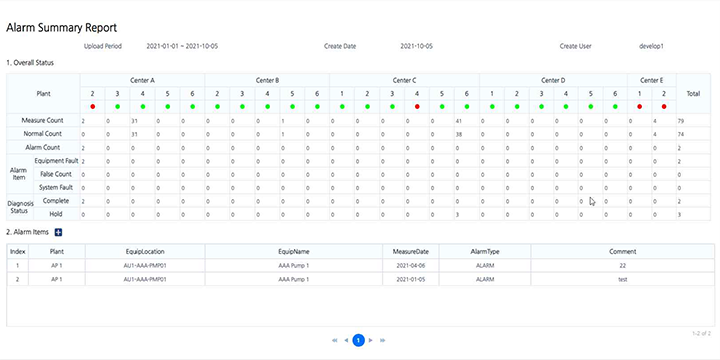Click the previous page arrow in pagination
The height and width of the screenshot is (360, 720).
[x=346, y=340]
